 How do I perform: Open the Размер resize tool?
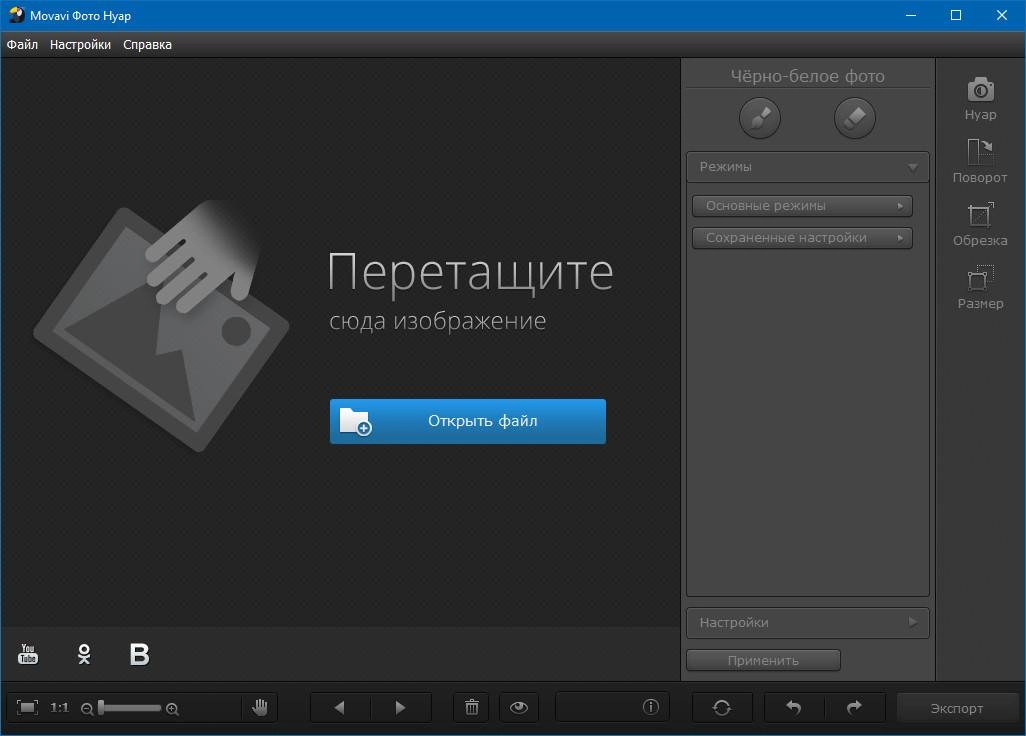click(980, 287)
